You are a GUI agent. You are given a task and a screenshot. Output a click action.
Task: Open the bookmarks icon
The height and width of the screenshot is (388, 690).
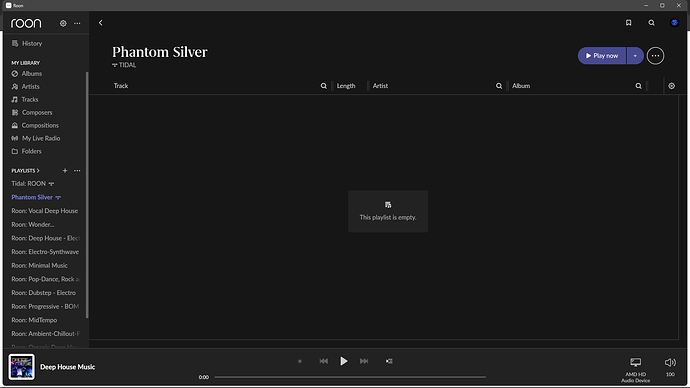tap(628, 23)
